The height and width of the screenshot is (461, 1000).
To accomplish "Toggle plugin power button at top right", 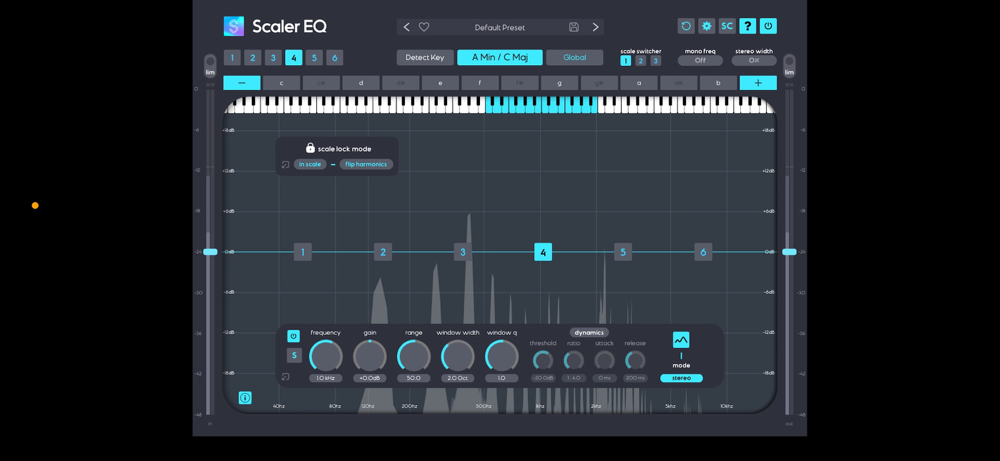I will (768, 26).
